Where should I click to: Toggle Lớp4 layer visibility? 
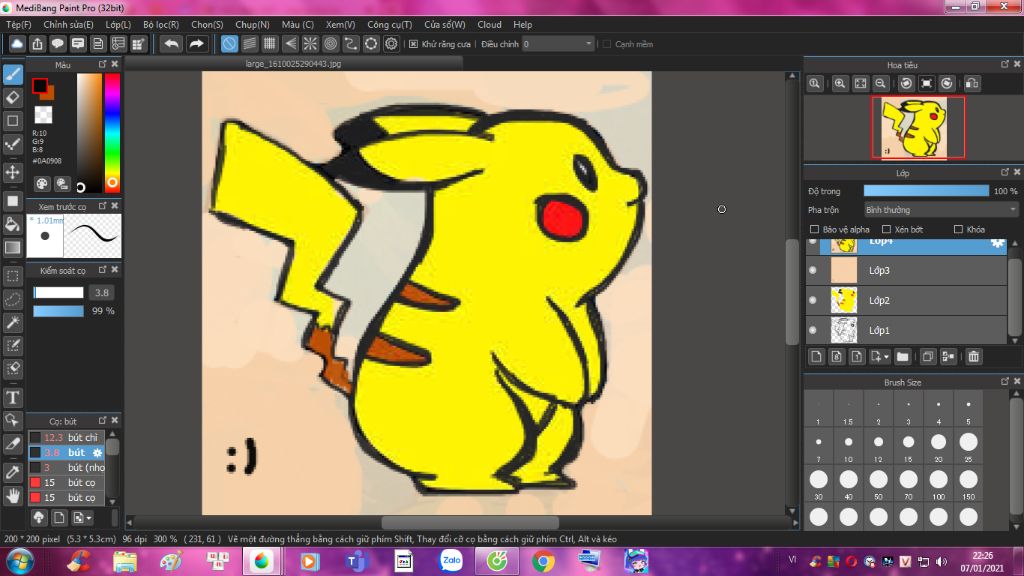[x=813, y=242]
